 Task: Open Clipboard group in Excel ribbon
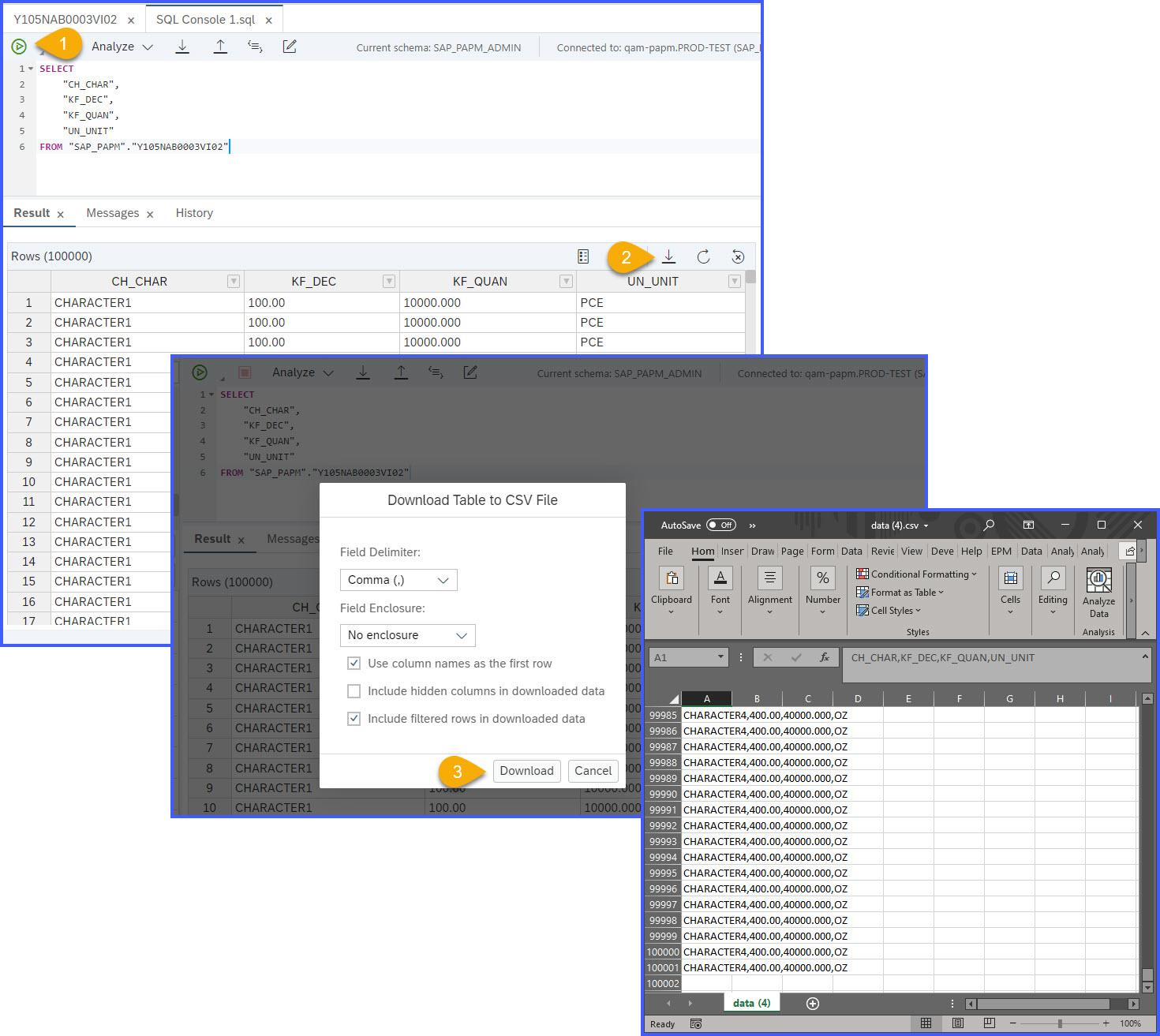coord(672,592)
